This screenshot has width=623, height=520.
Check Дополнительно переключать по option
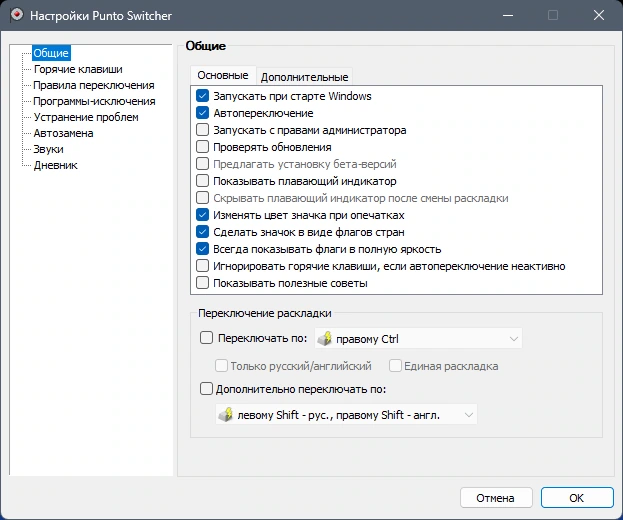206,389
